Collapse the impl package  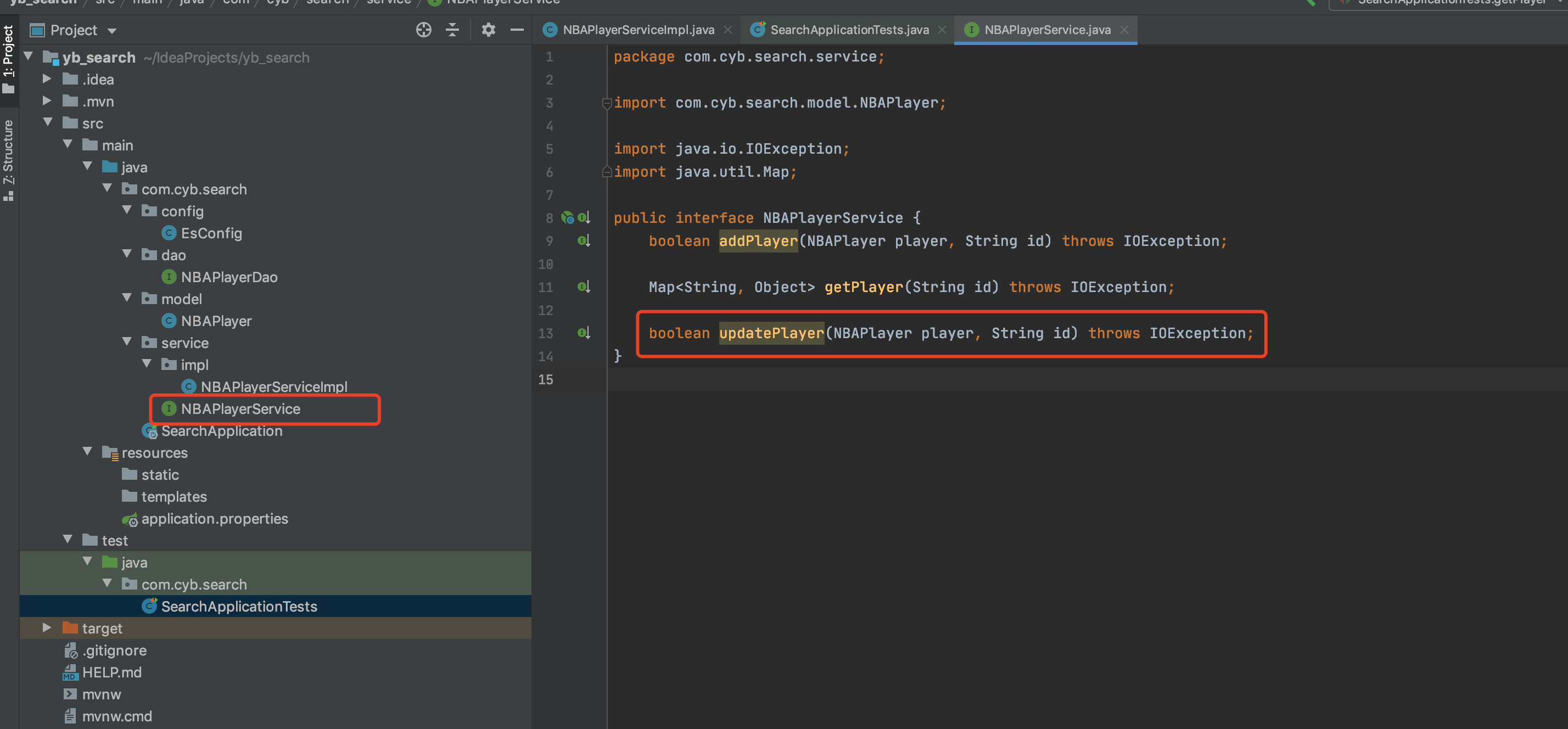pos(146,363)
